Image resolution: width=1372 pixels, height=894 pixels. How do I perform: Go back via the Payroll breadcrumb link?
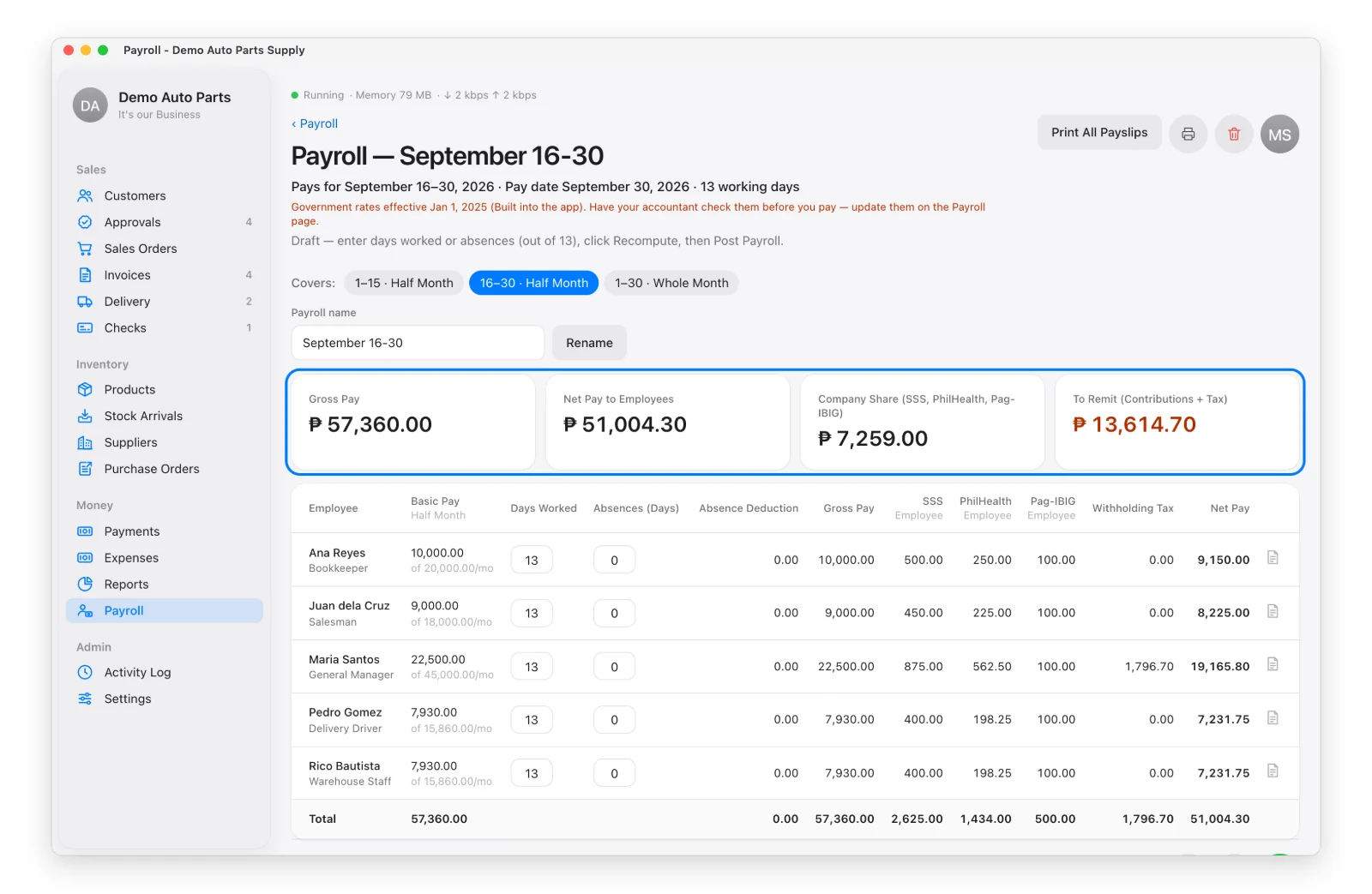(315, 123)
